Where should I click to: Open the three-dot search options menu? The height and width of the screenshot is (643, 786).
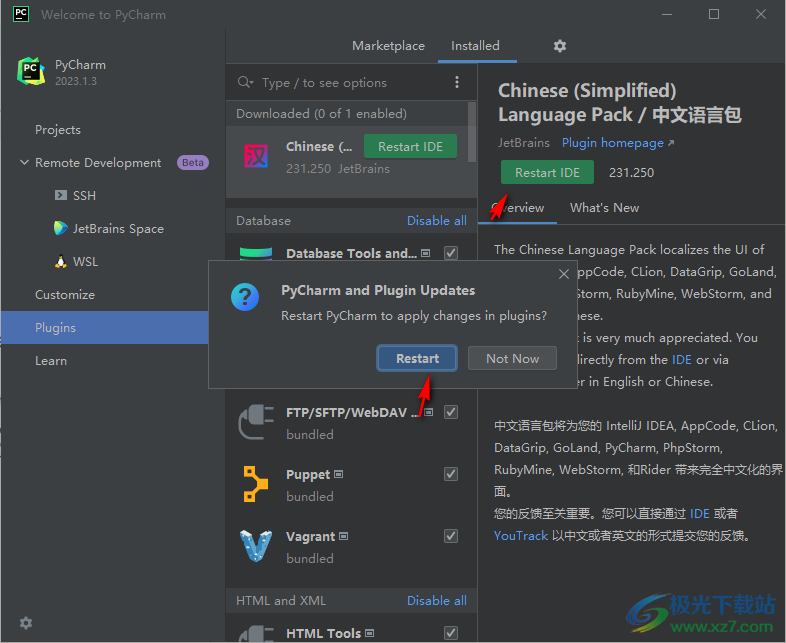[x=457, y=82]
